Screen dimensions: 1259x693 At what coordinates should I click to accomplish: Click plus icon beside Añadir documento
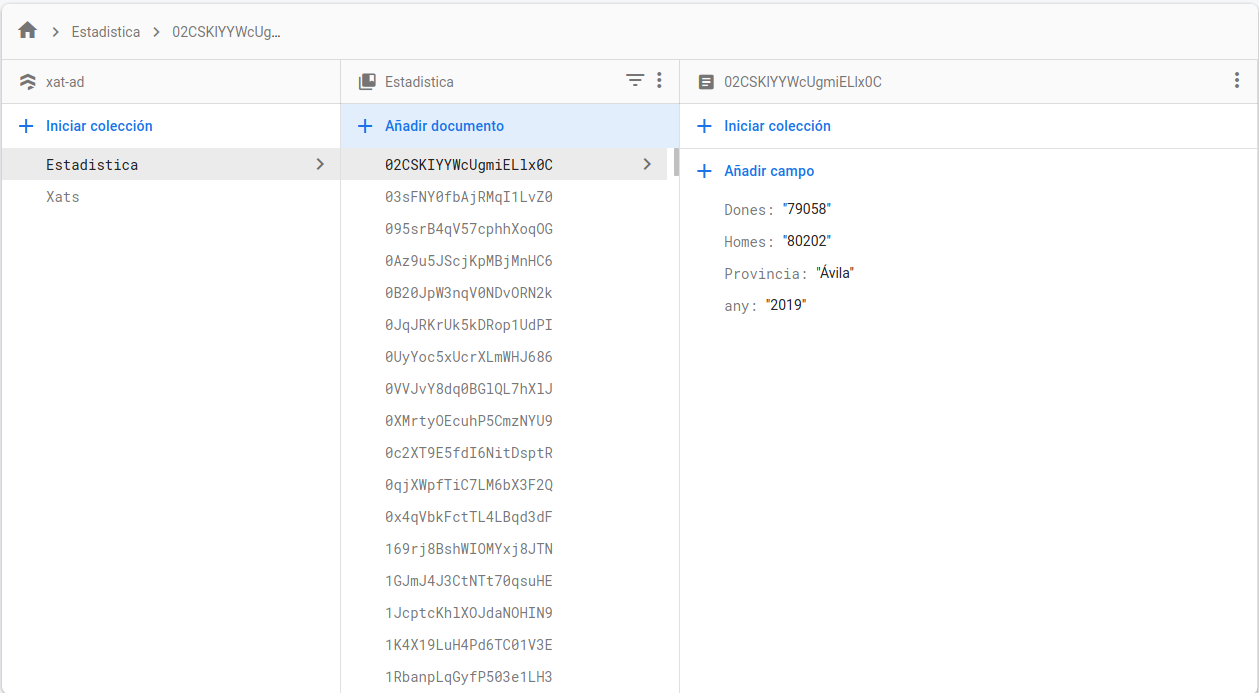point(366,126)
